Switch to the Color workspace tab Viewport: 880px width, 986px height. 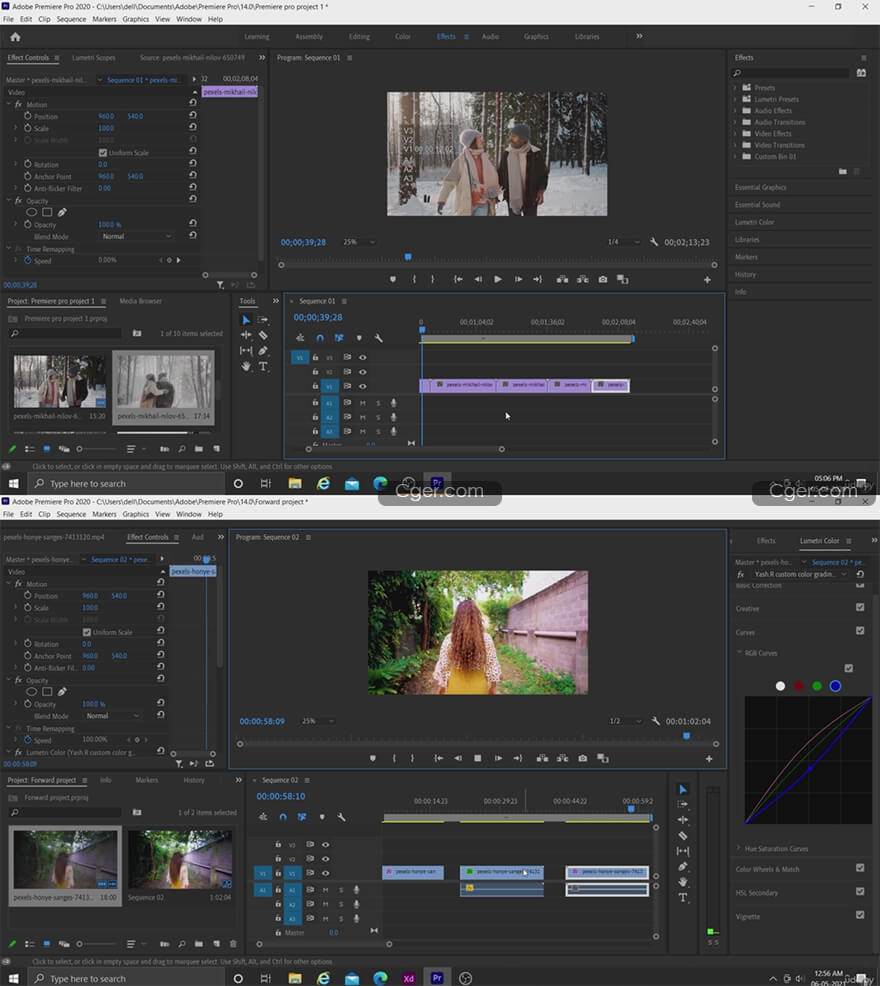[403, 36]
